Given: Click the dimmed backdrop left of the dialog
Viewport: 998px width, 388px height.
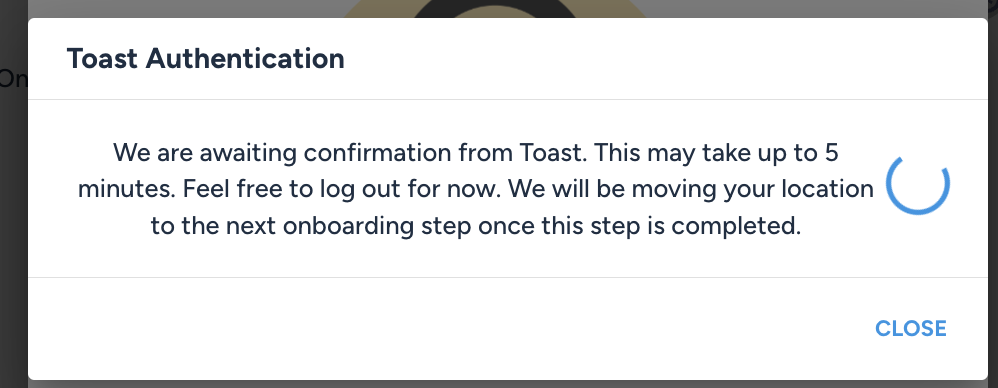Looking at the screenshot, I should tap(13, 223).
